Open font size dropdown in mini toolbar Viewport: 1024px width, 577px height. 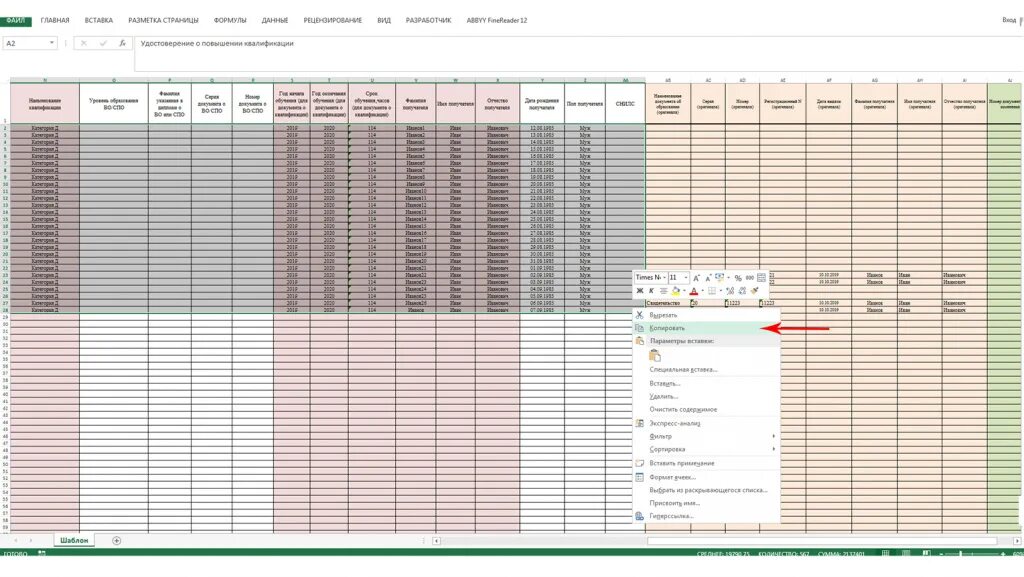[x=686, y=278]
